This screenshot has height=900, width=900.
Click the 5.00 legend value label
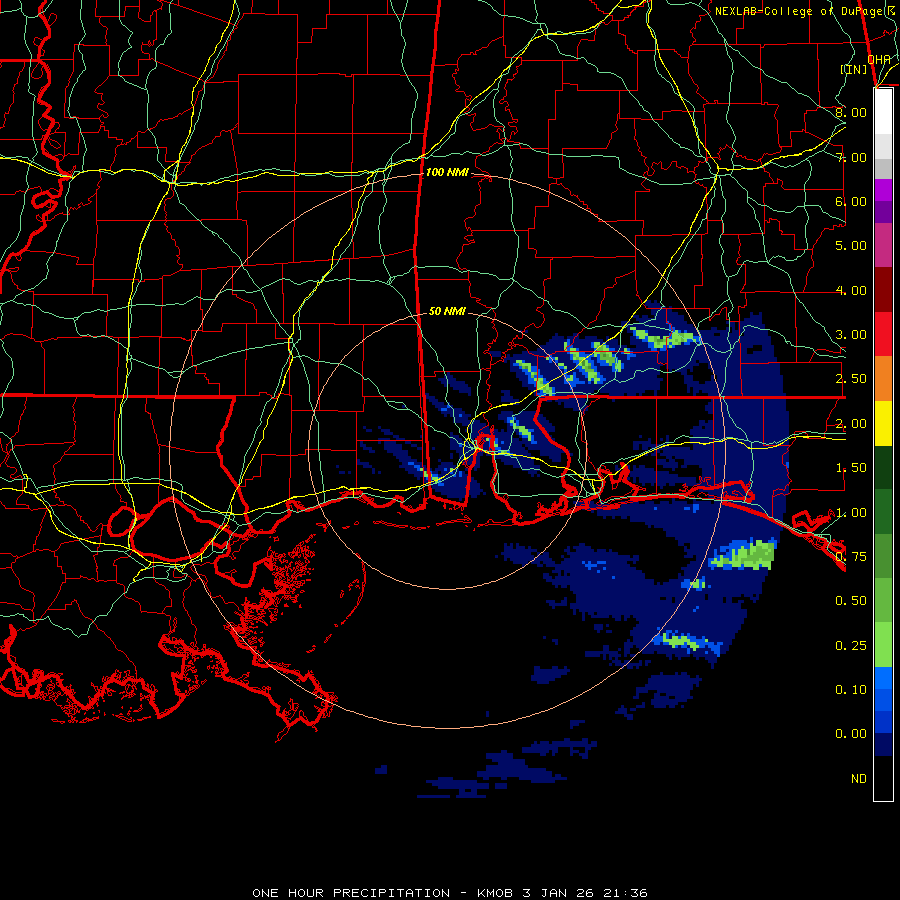(851, 246)
